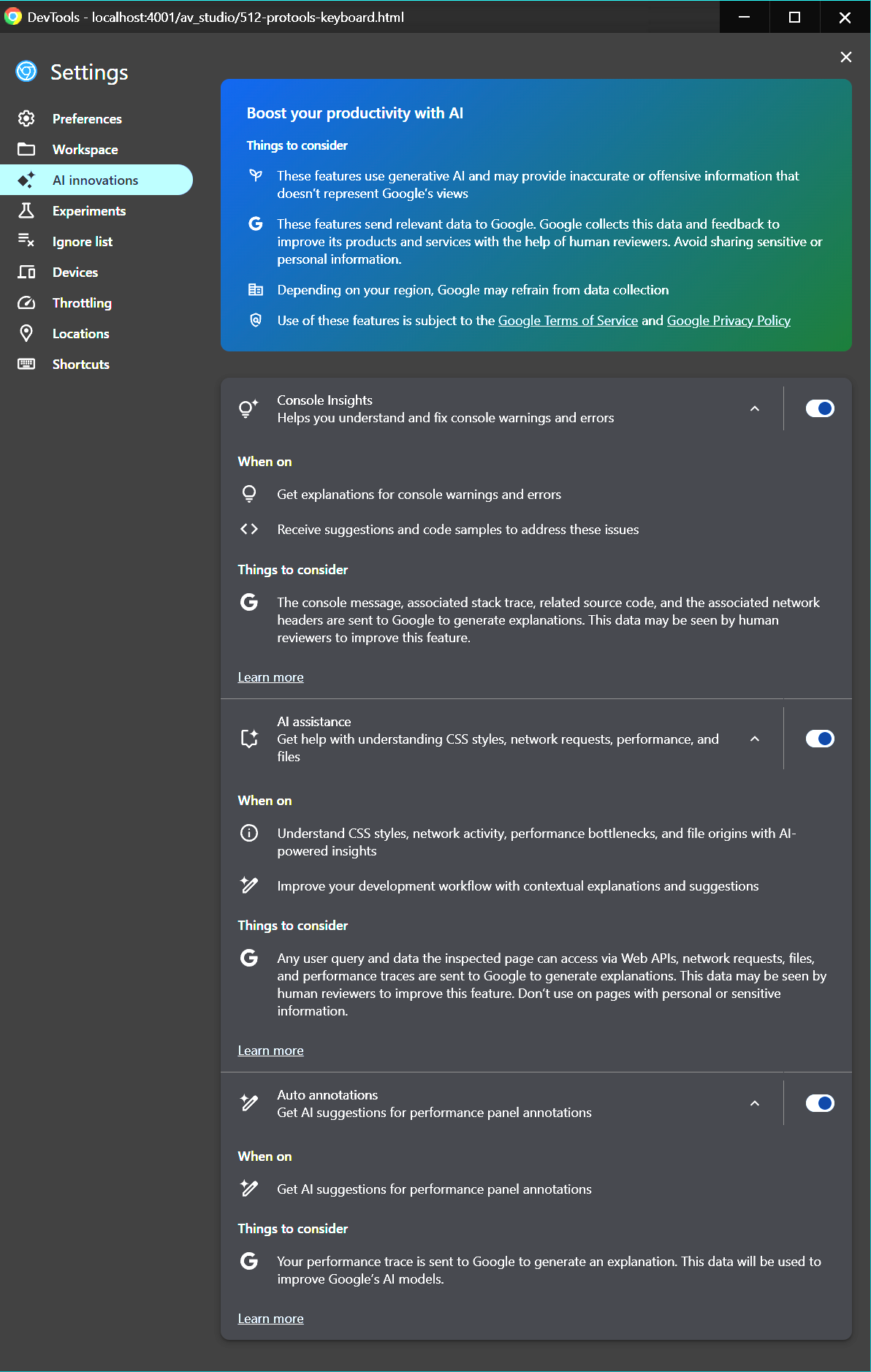This screenshot has width=871, height=1372.
Task: Close the Settings panel
Action: [x=846, y=57]
